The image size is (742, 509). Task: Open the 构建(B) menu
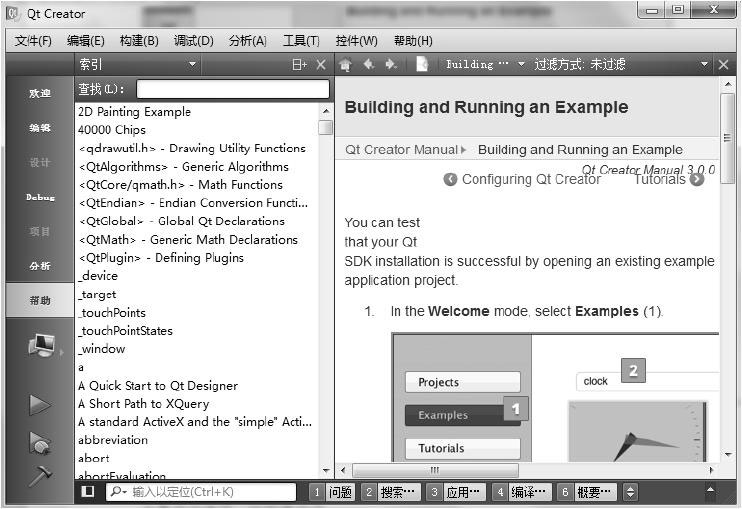139,41
